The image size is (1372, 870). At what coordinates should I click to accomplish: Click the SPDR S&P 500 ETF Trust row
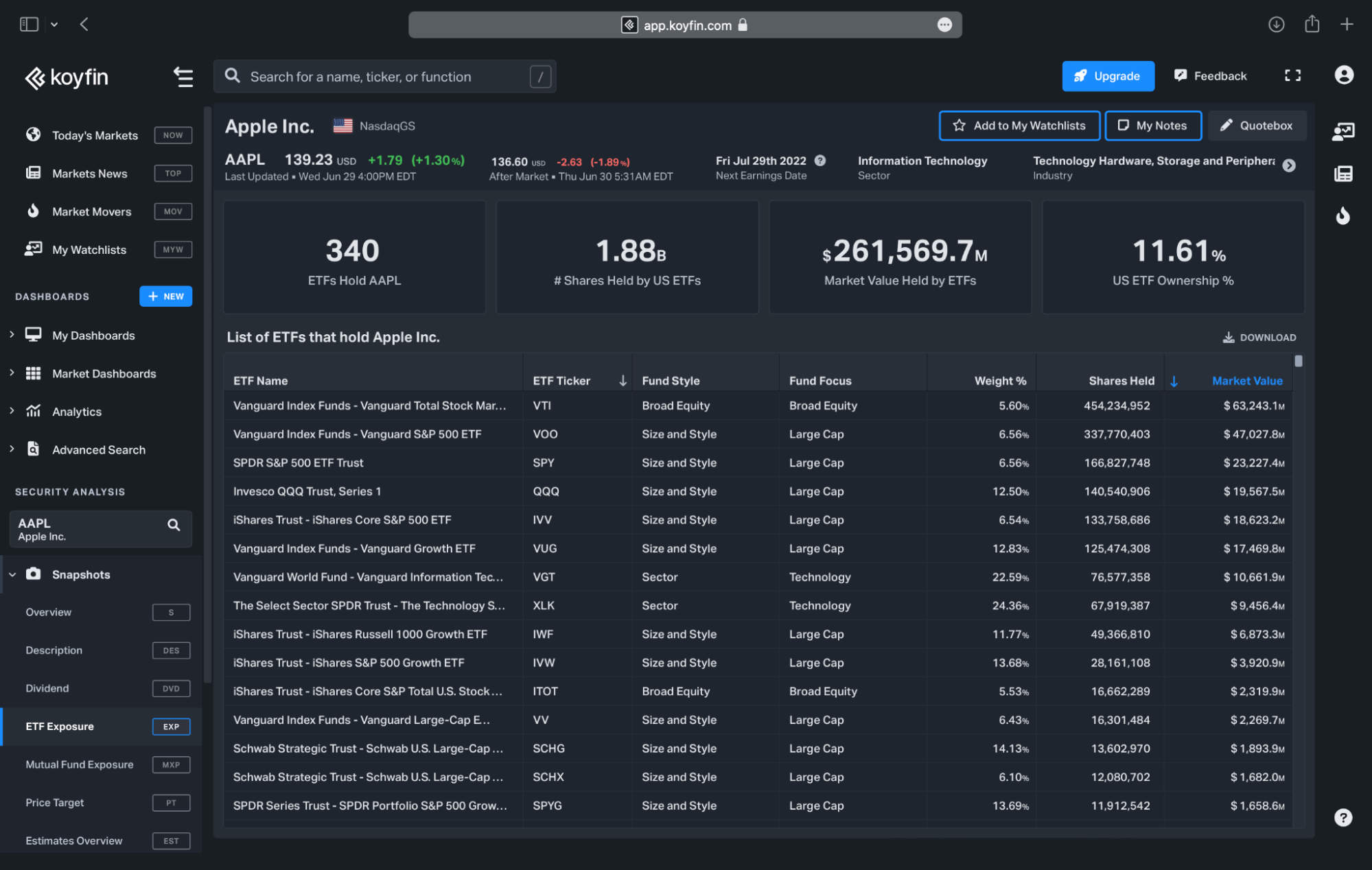(758, 463)
